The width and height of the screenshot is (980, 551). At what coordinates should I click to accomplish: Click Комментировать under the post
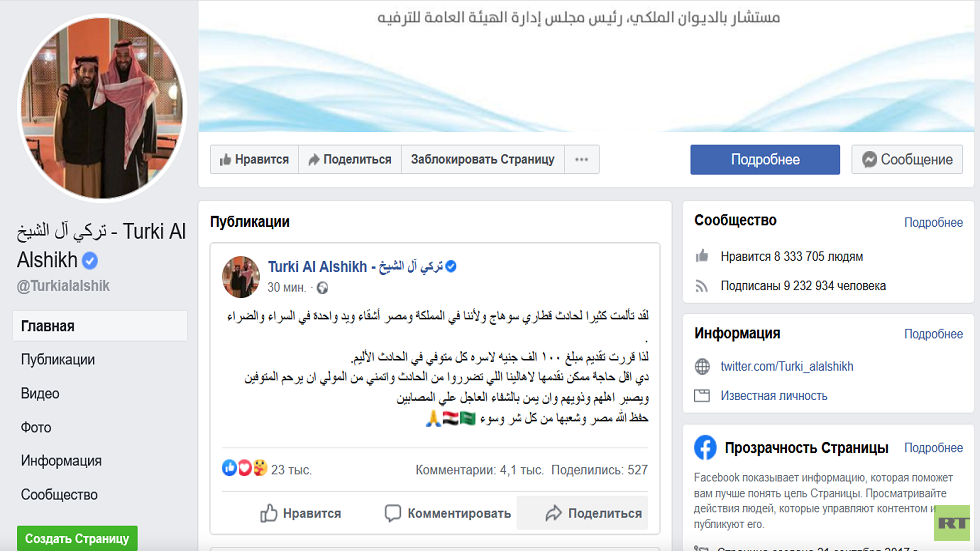[x=448, y=514]
